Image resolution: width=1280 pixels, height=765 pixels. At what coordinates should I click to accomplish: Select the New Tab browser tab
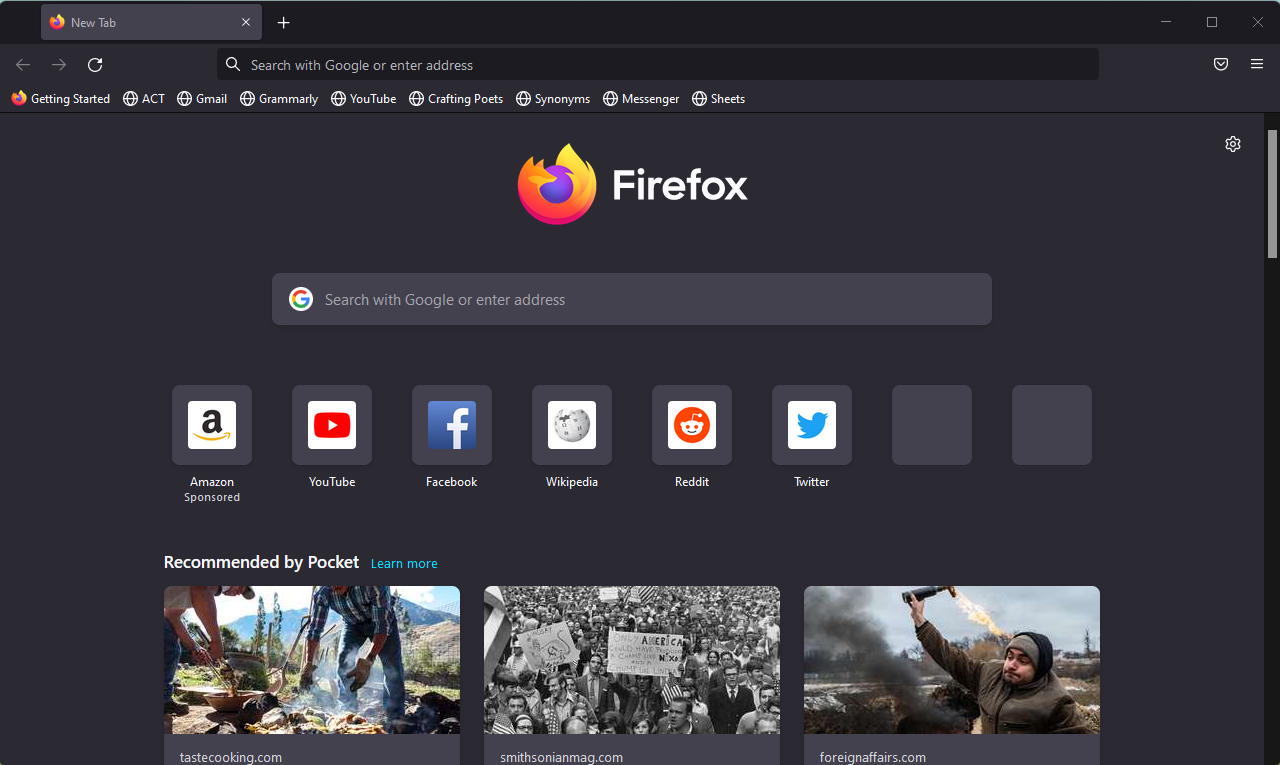140,22
